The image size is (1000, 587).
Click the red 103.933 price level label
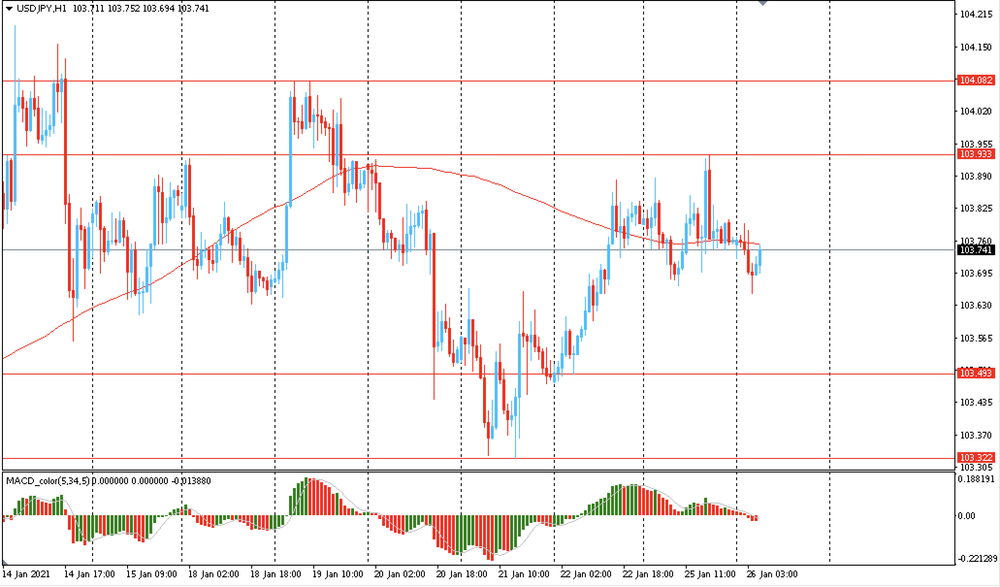pyautogui.click(x=976, y=154)
